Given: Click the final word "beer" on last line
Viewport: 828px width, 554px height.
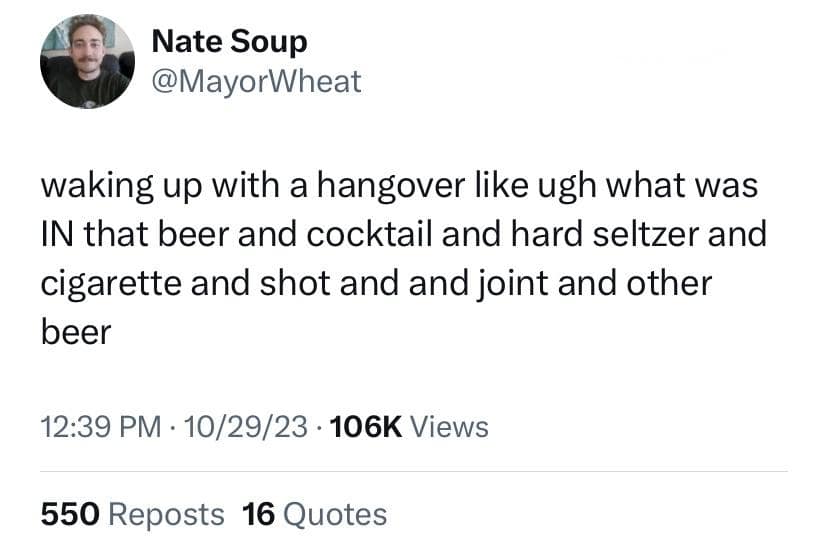Looking at the screenshot, I should click(75, 332).
